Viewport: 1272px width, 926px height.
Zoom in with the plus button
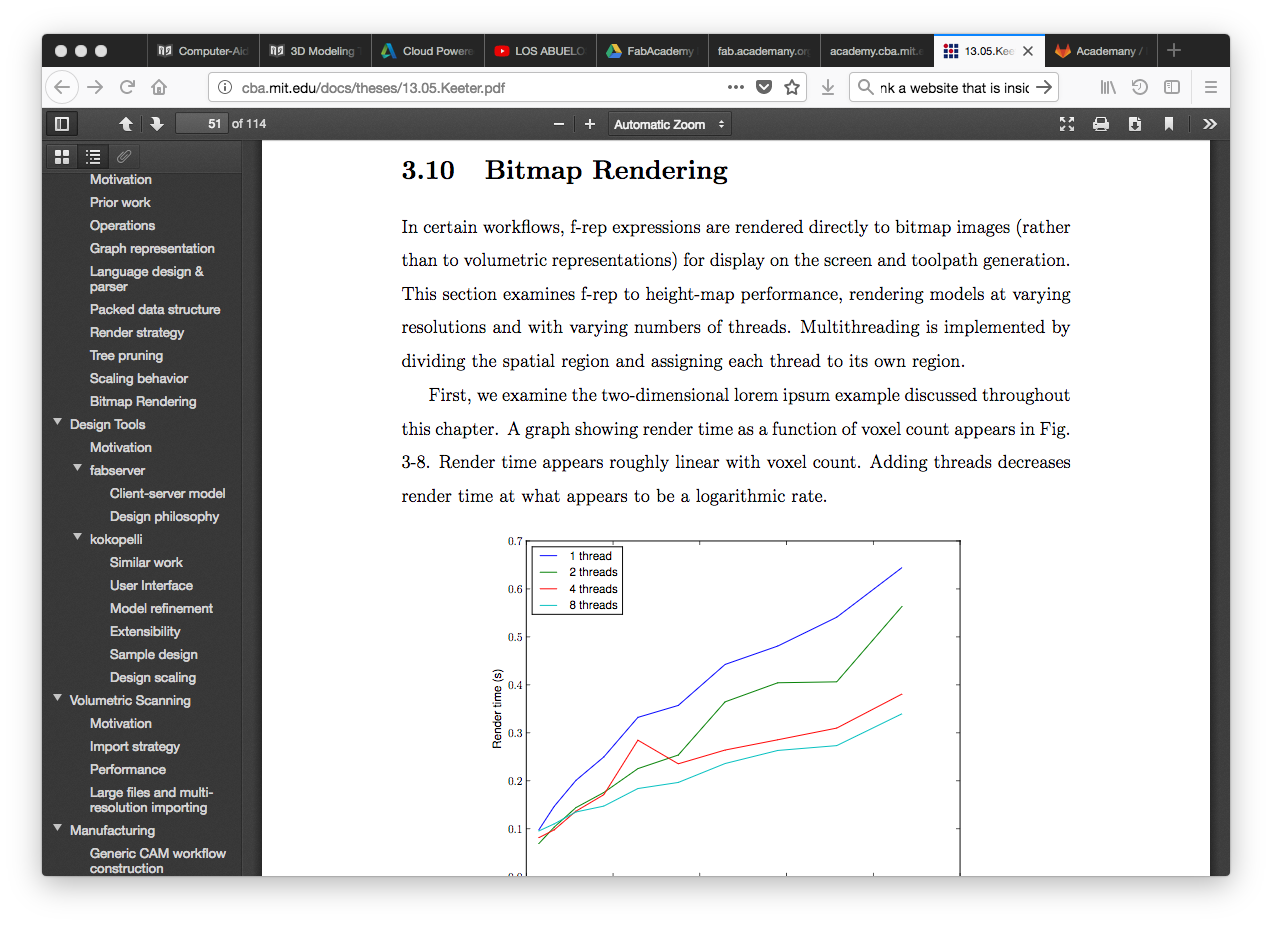click(x=590, y=124)
